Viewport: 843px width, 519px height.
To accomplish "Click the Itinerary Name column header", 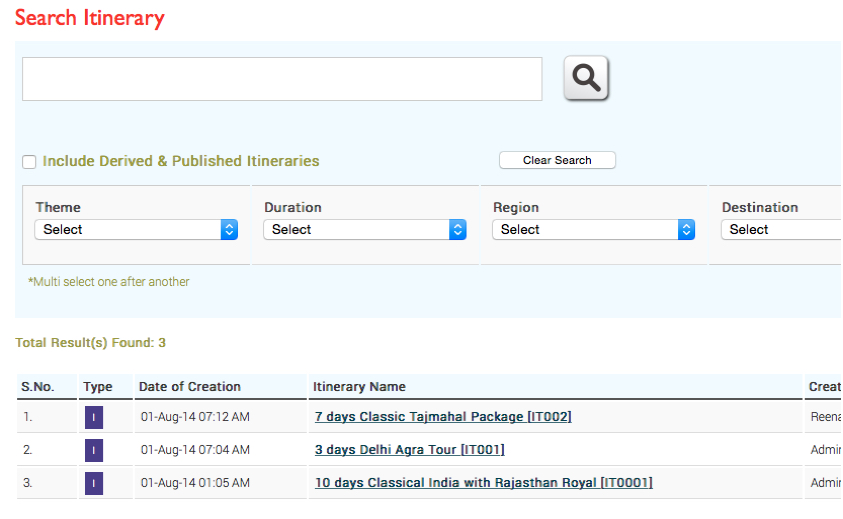I will [359, 387].
